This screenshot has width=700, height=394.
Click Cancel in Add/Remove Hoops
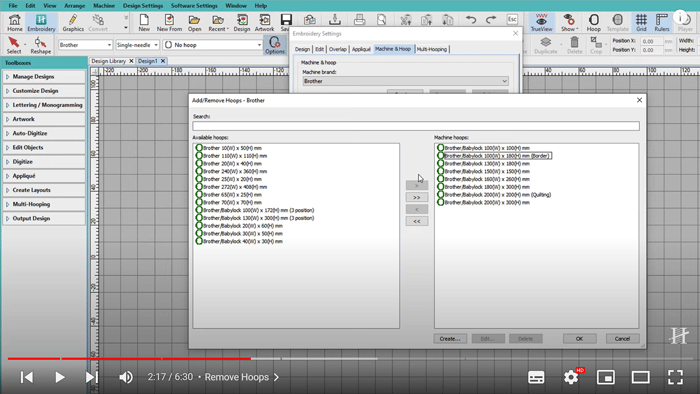tap(622, 339)
